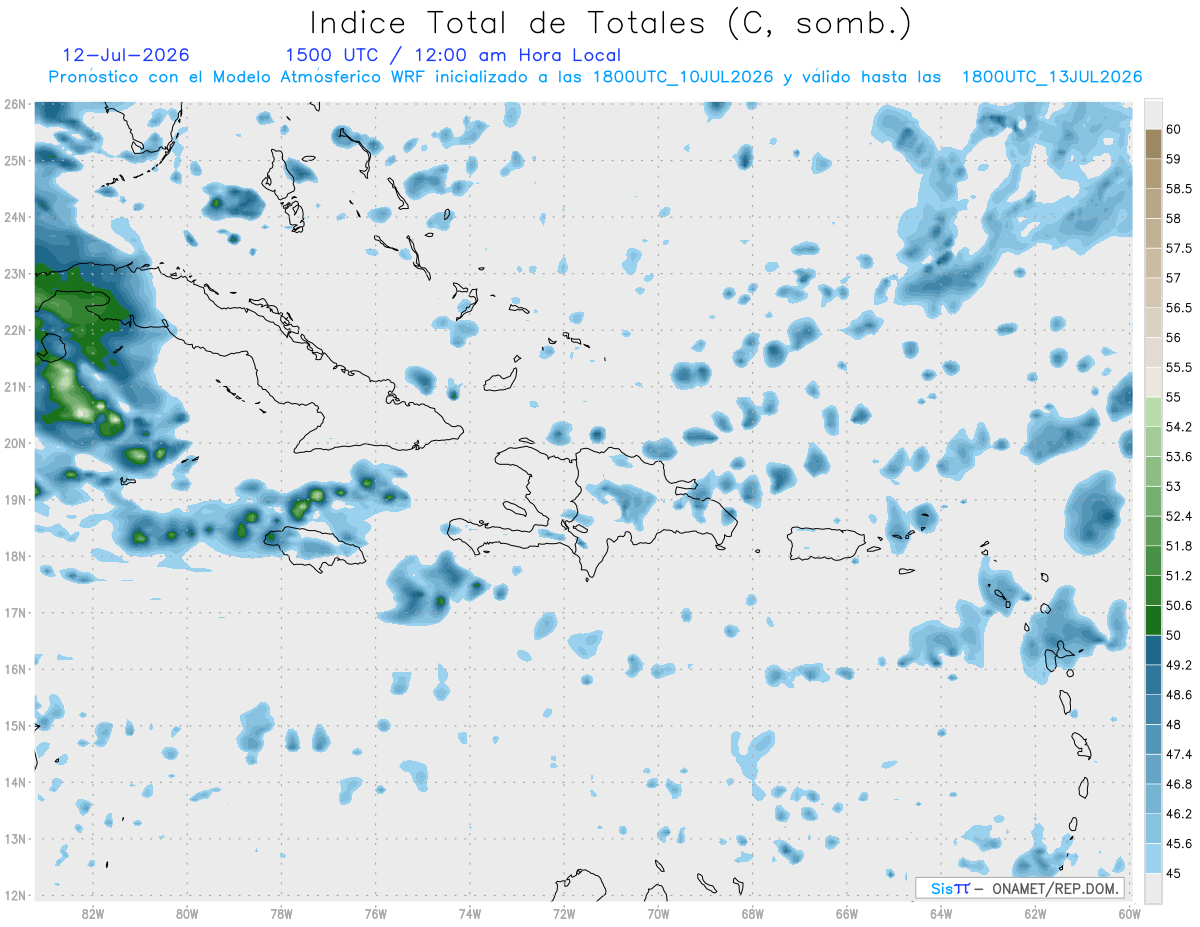Screen dimensions: 1200x927
Task: Click the '21N' latitude label
Action: (x=14, y=387)
